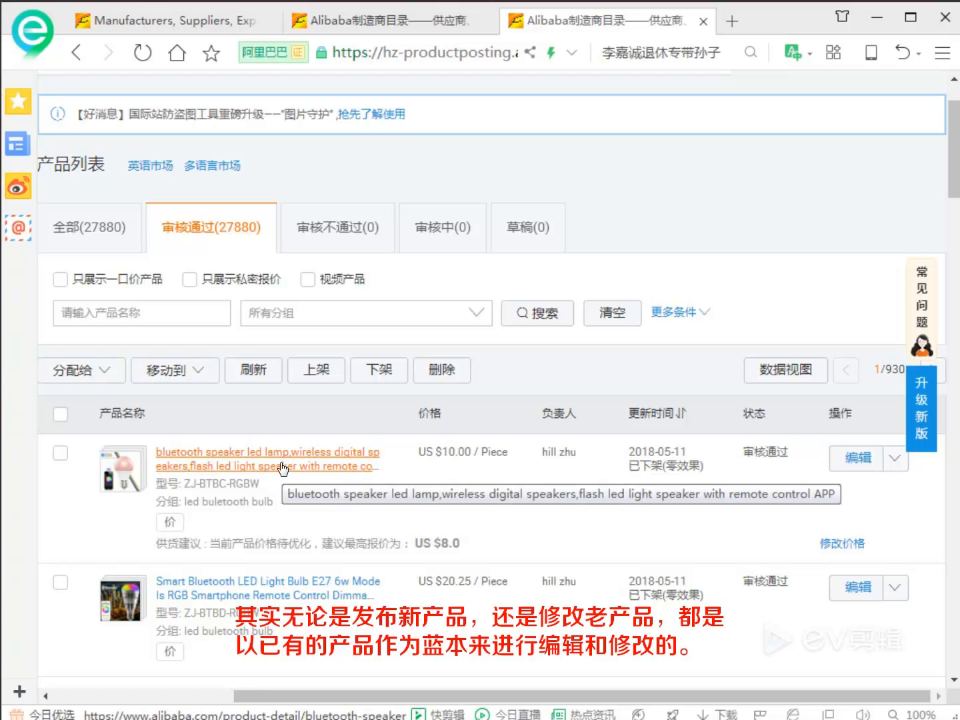
Task: Expand the arrow next to first product 编辑
Action: click(895, 458)
